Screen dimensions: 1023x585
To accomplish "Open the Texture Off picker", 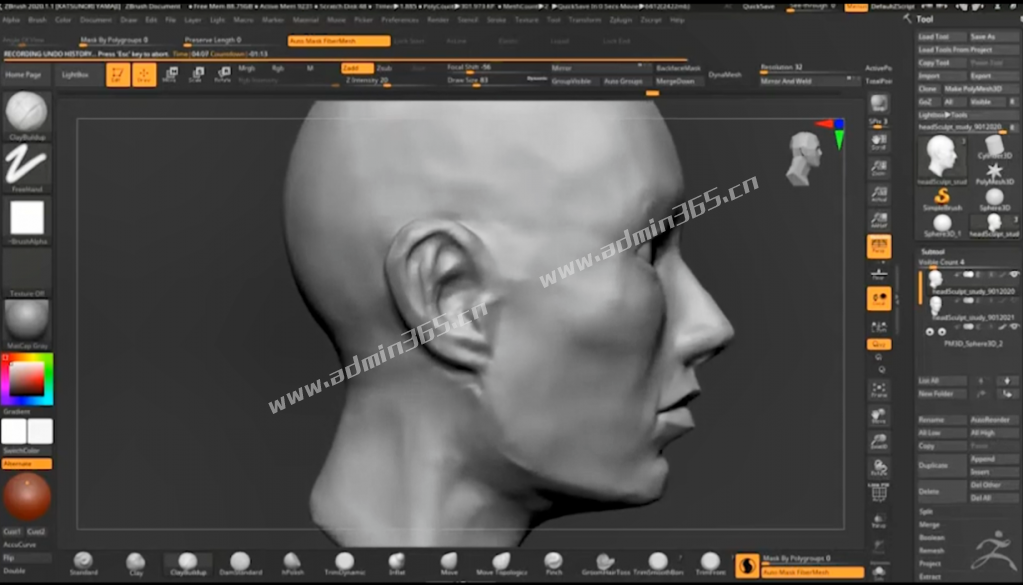I will point(27,273).
